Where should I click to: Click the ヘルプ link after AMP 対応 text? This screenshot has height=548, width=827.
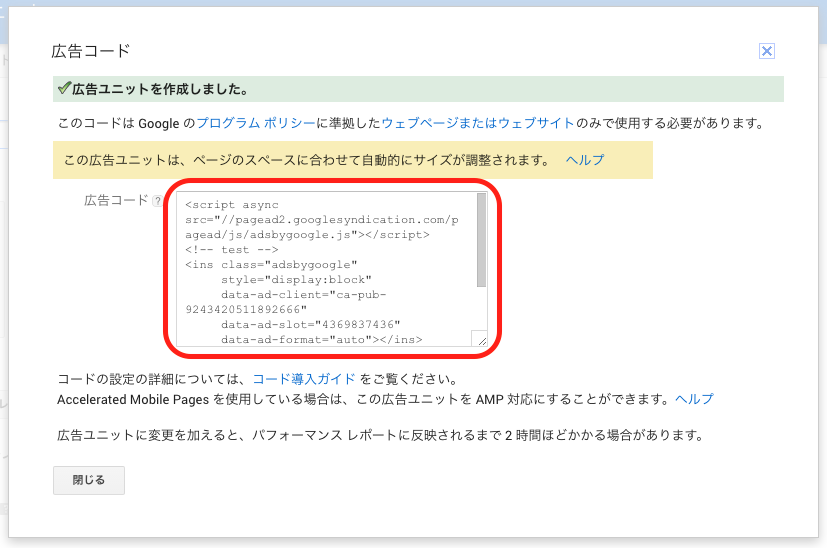694,399
